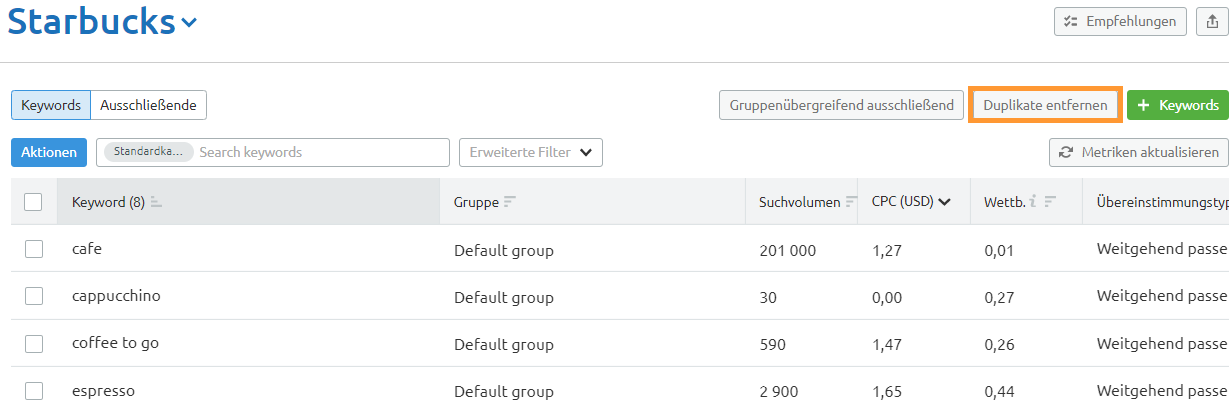Click the Übereinstimmungstyp column header
The width and height of the screenshot is (1229, 412).
pos(1162,202)
